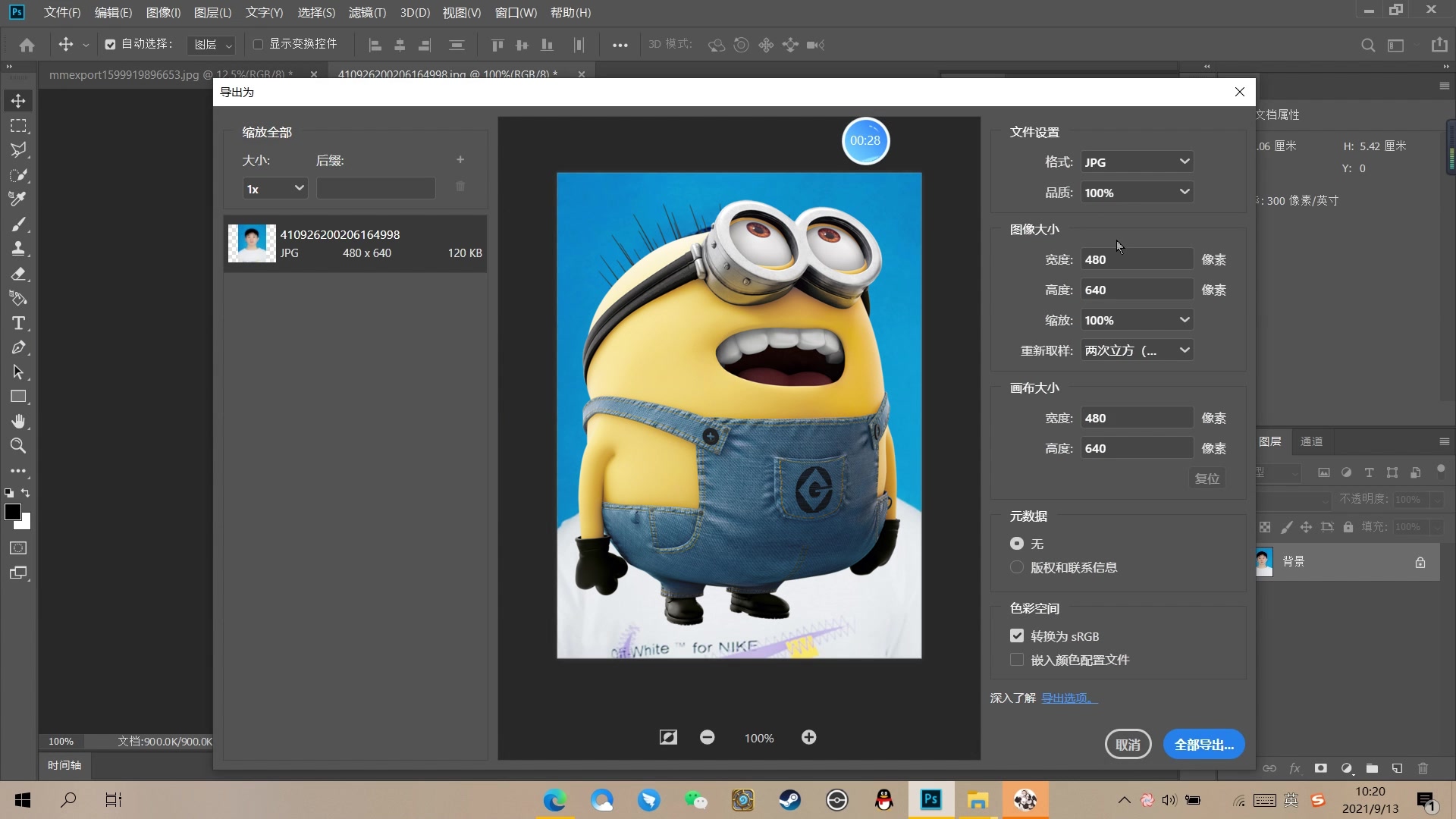Screen dimensions: 1456x819
Task: Open Windows Start menu
Action: (23, 800)
